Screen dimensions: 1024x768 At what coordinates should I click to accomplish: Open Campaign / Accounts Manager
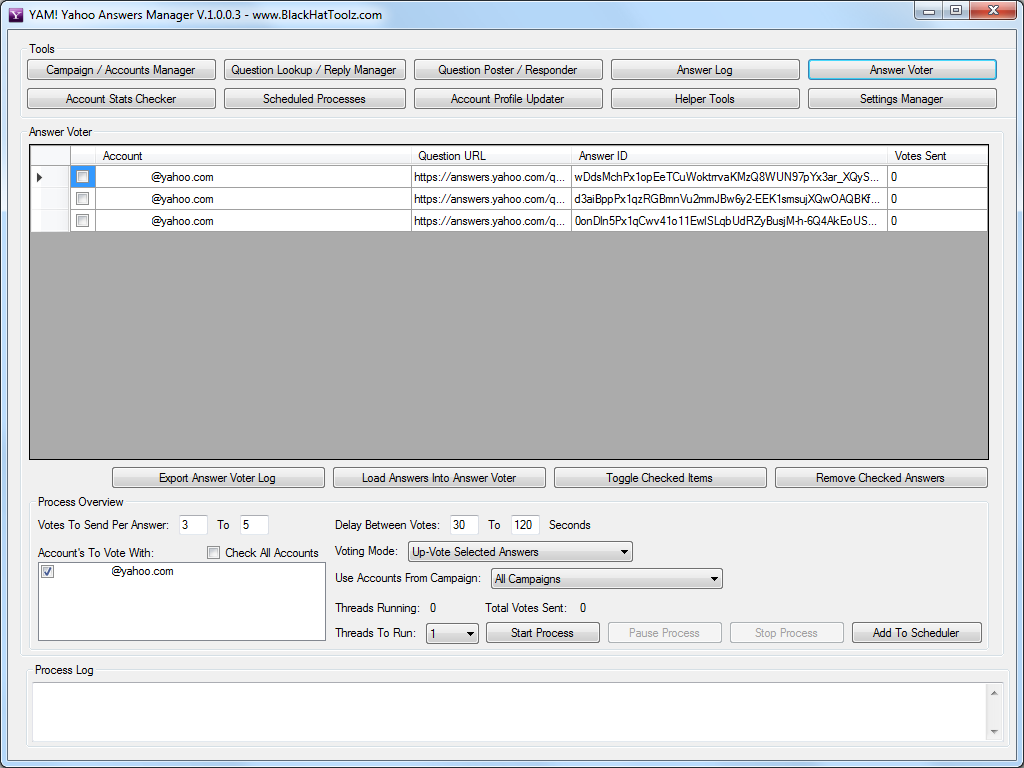121,70
